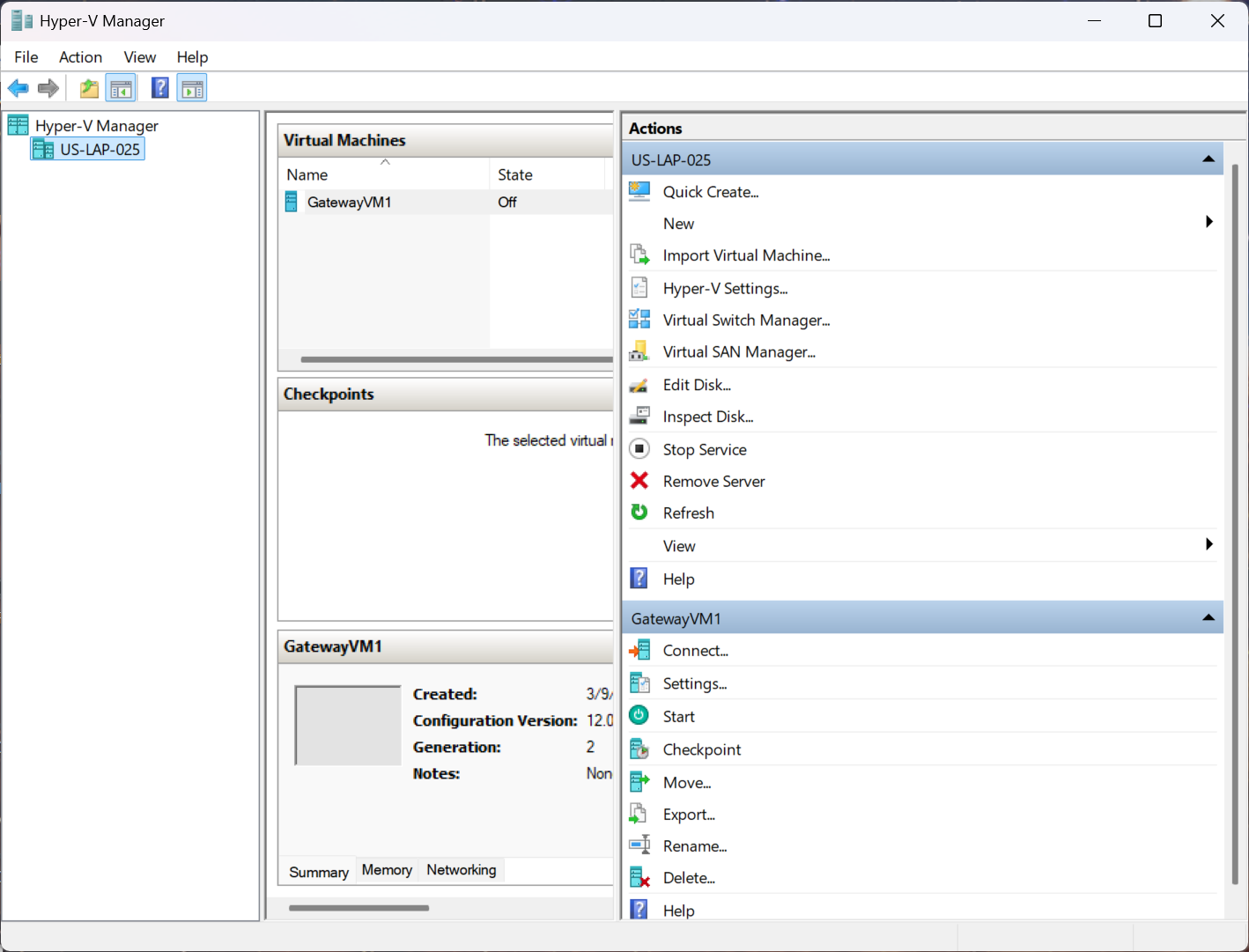
Task: Click the Virtual Machines horizontal scrollbar
Action: coord(456,359)
